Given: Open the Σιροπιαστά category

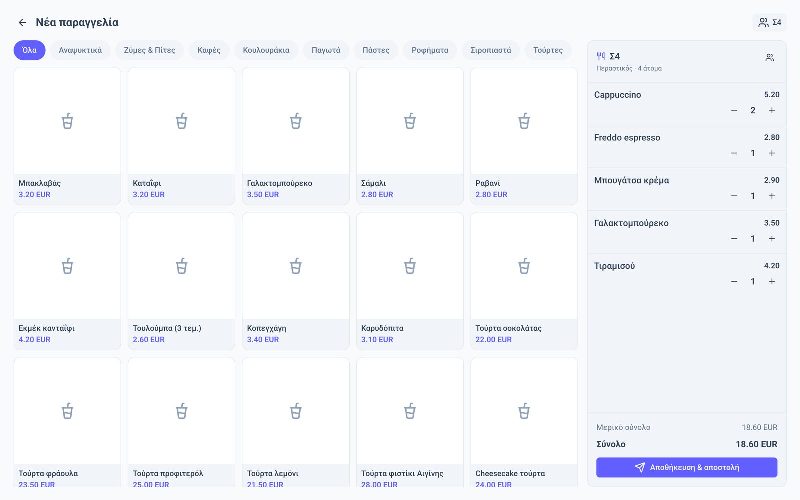Looking at the screenshot, I should pyautogui.click(x=491, y=50).
